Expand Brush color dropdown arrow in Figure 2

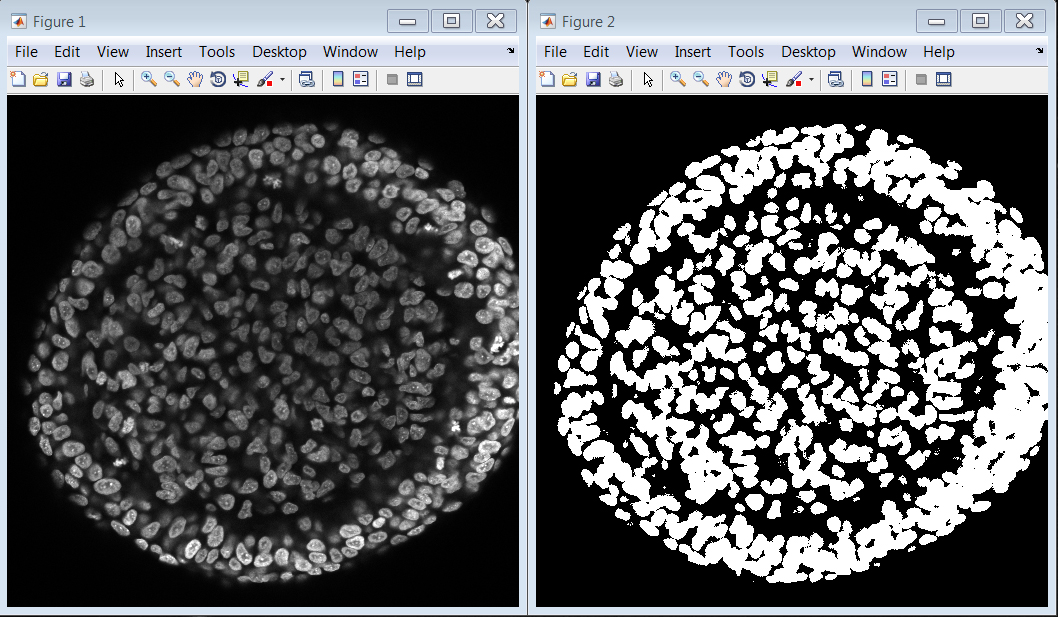coord(811,80)
